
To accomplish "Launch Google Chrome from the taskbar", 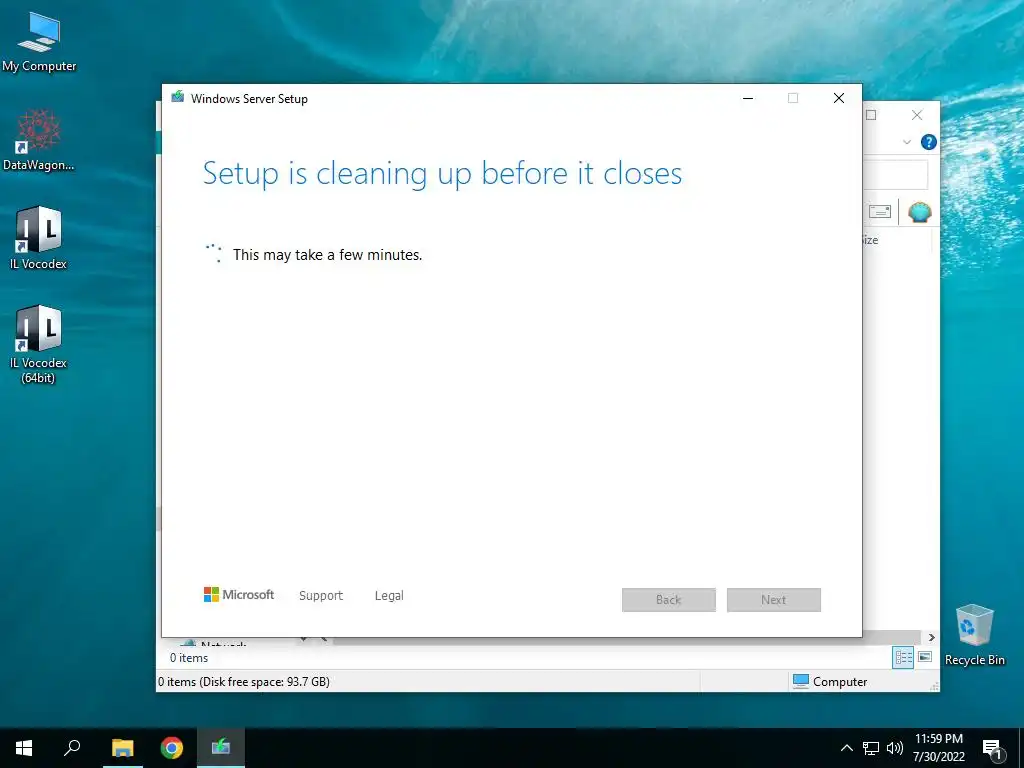I will click(172, 748).
